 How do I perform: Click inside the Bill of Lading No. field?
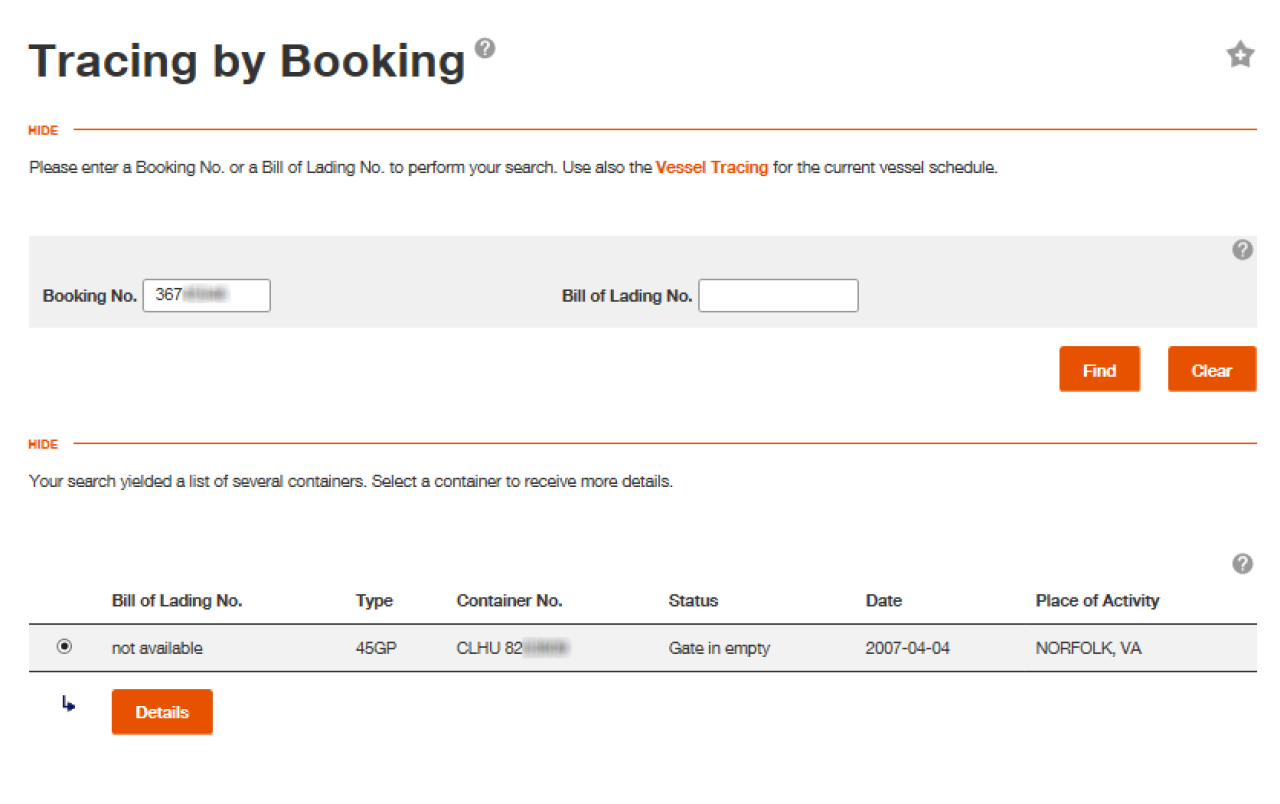click(x=778, y=295)
